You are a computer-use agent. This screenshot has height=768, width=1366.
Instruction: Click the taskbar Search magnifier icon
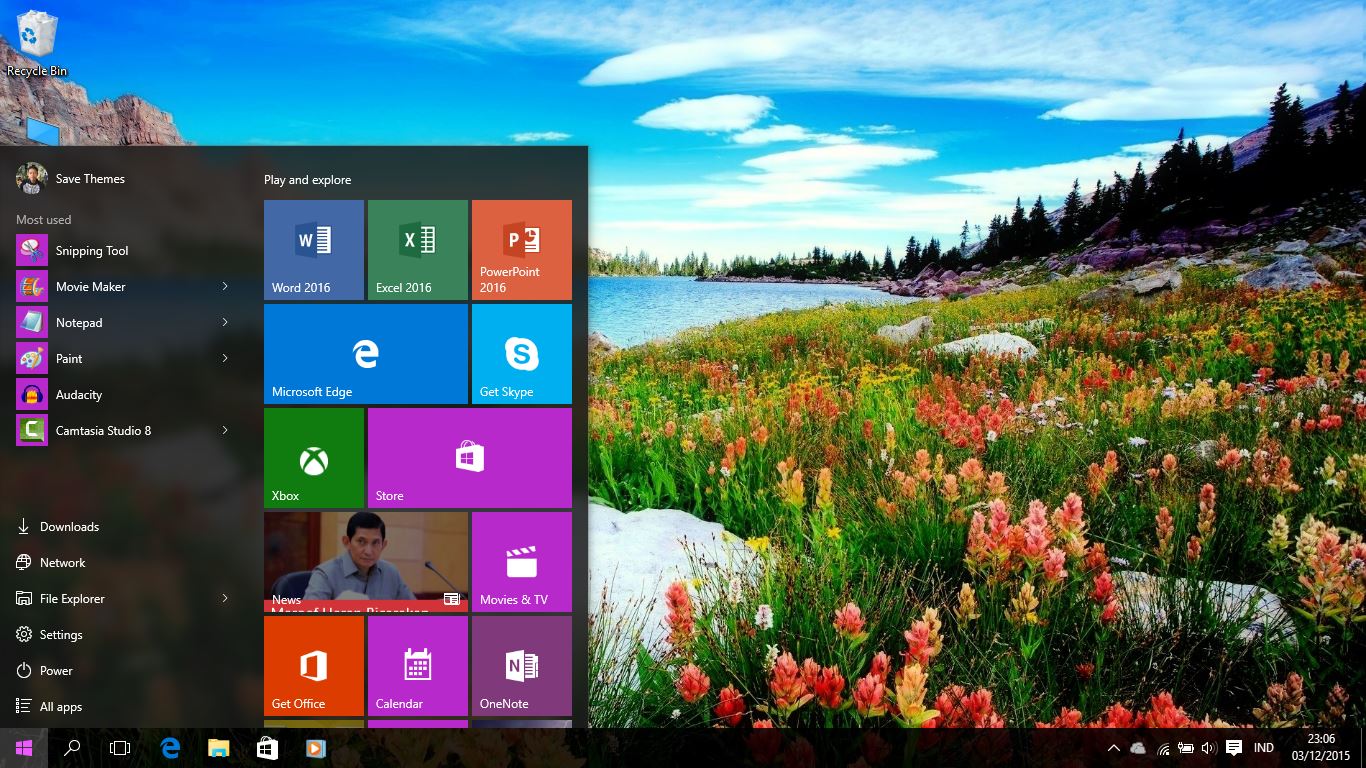pos(72,748)
